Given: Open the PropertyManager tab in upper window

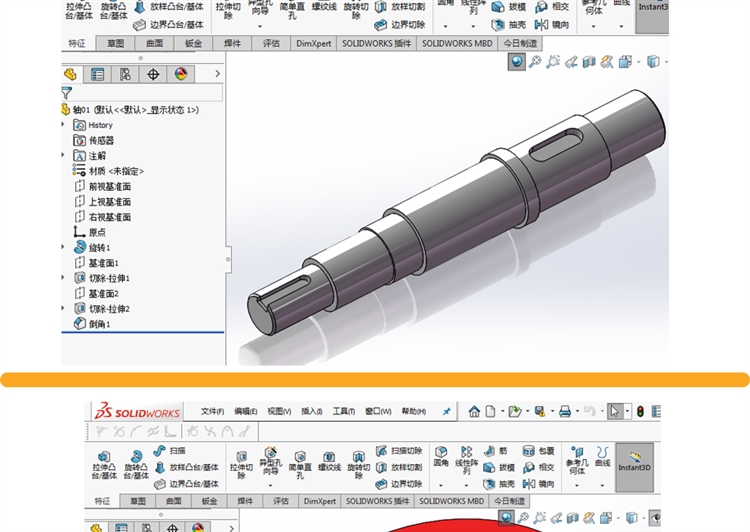Looking at the screenshot, I should click(x=98, y=74).
